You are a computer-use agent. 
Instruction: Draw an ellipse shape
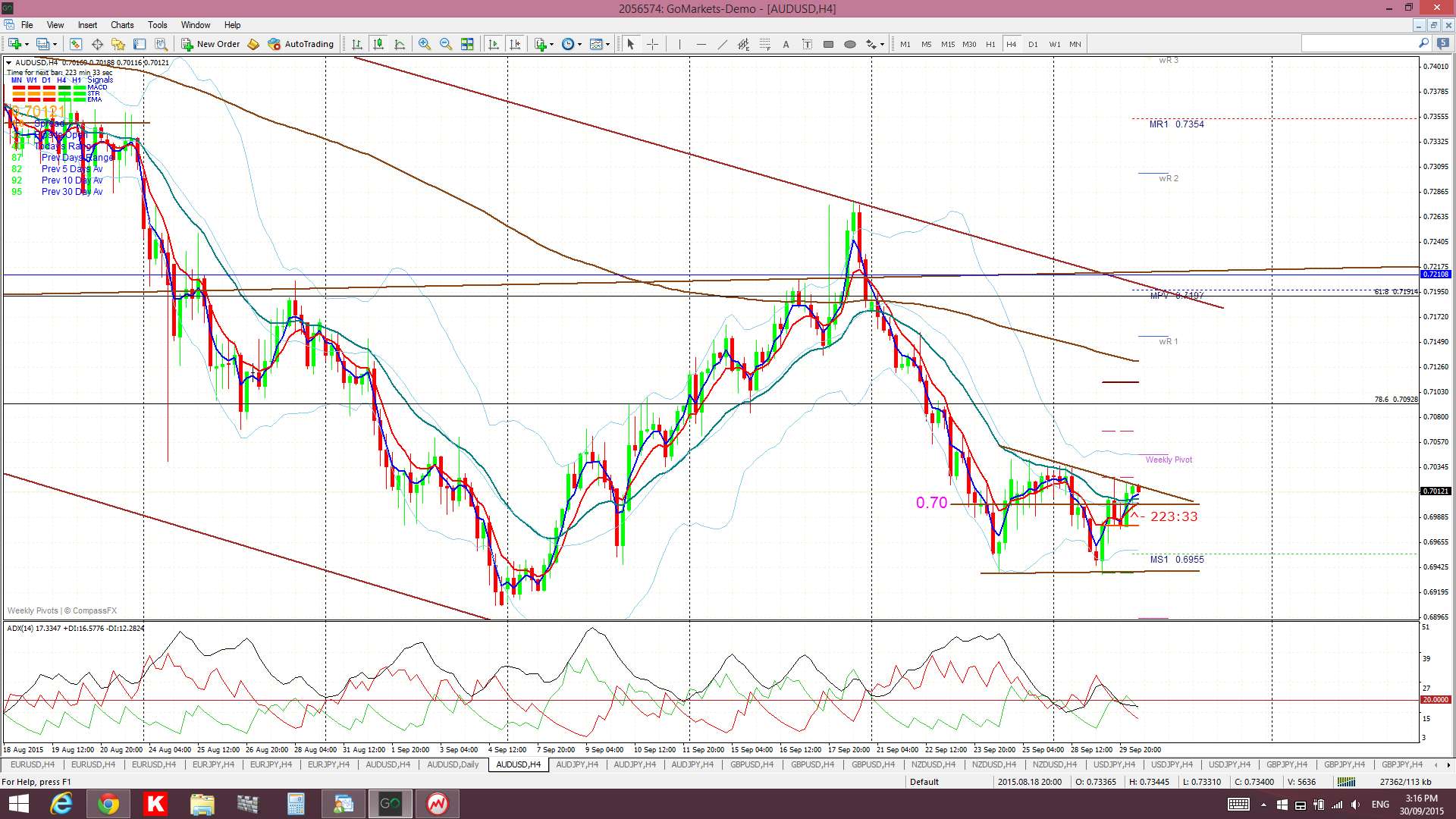849,44
